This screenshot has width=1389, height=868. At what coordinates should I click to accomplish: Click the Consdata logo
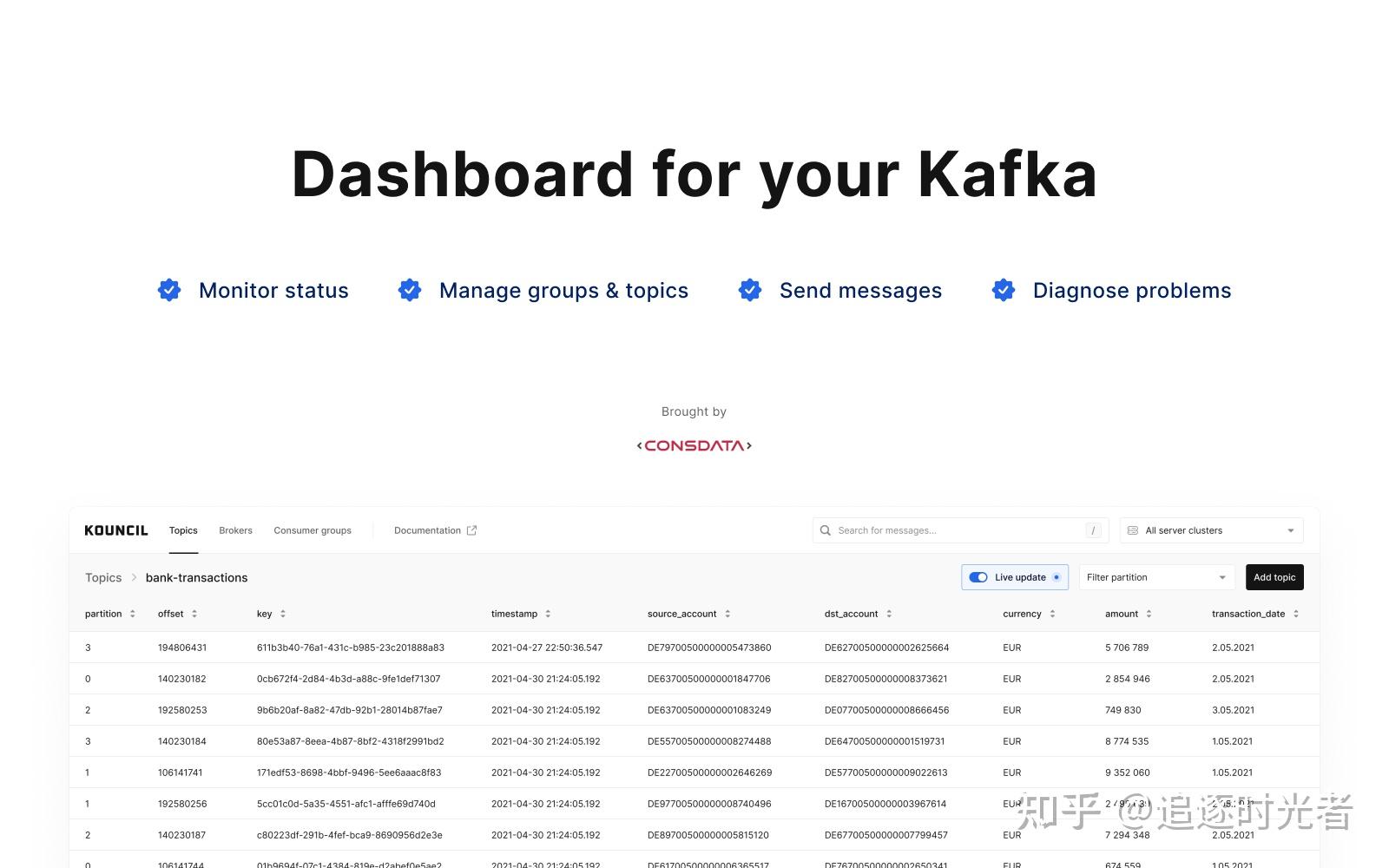click(694, 446)
